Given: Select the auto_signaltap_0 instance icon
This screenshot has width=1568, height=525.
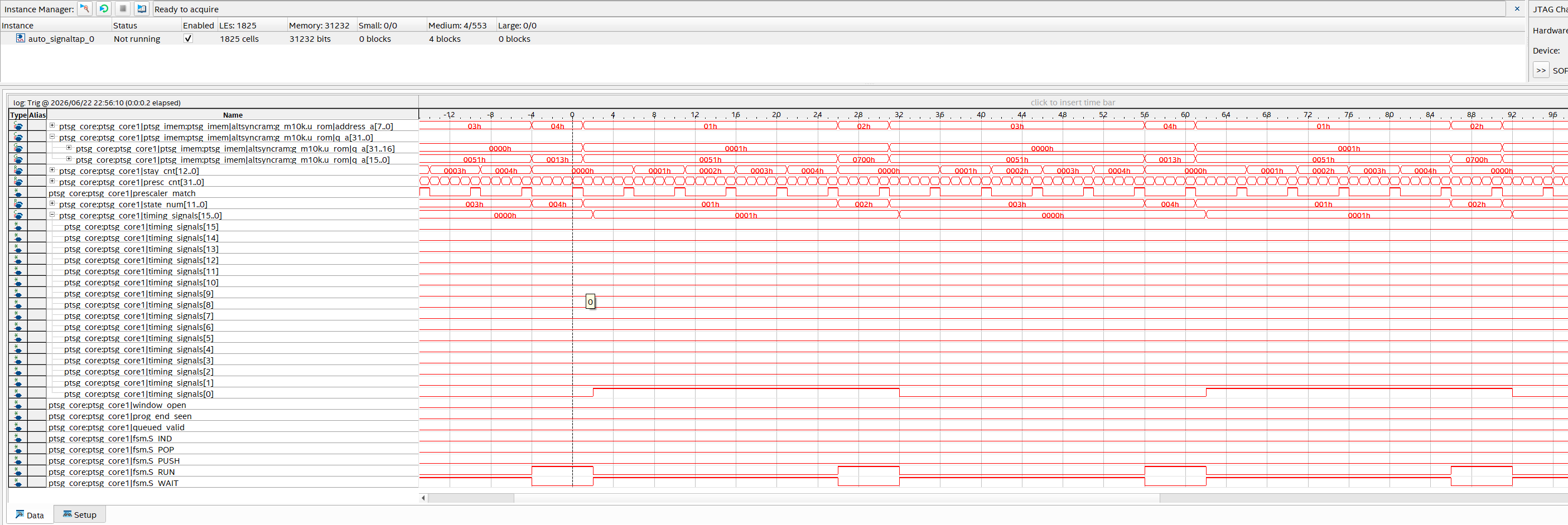Looking at the screenshot, I should point(20,38).
